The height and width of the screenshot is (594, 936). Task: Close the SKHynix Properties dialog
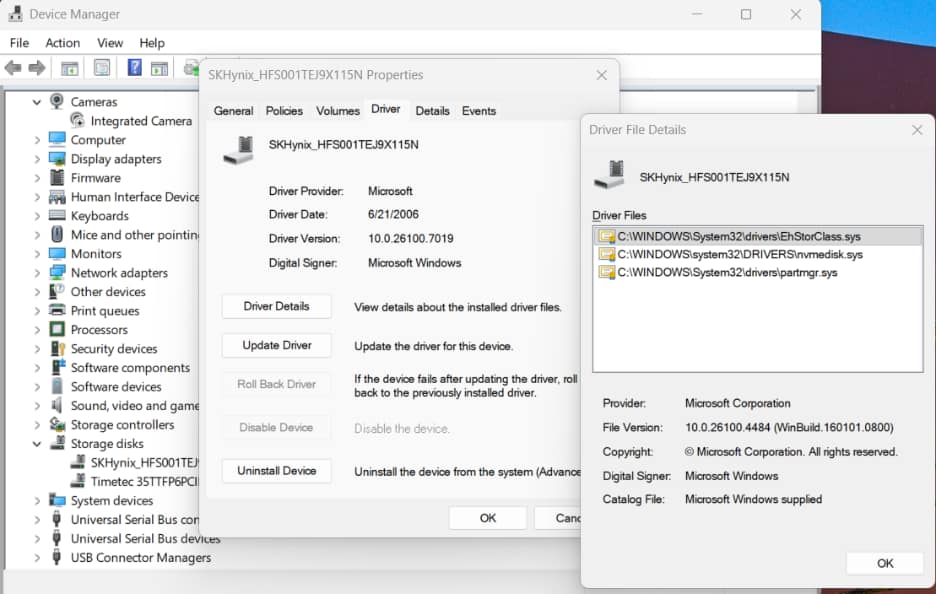(602, 75)
